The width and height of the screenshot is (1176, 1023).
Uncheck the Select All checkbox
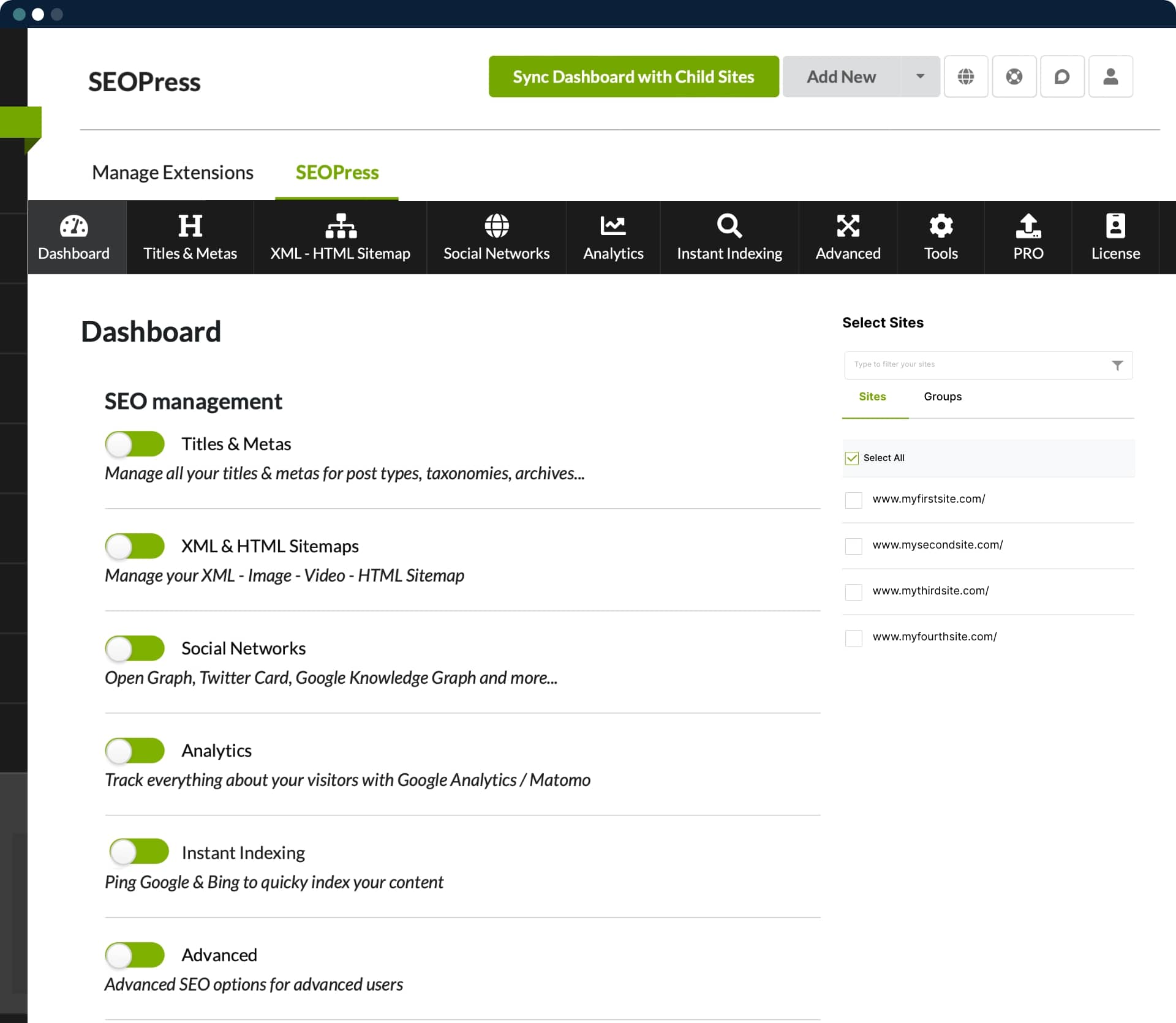tap(851, 458)
